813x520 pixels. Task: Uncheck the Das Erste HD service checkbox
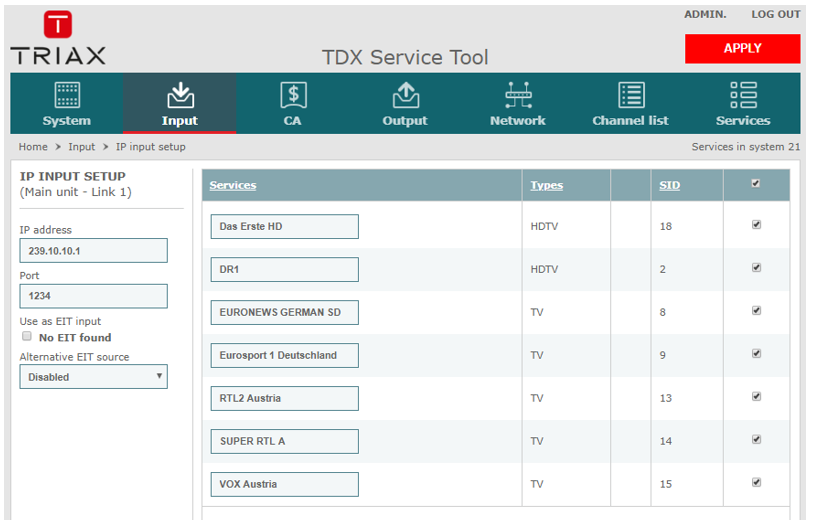pos(756,224)
